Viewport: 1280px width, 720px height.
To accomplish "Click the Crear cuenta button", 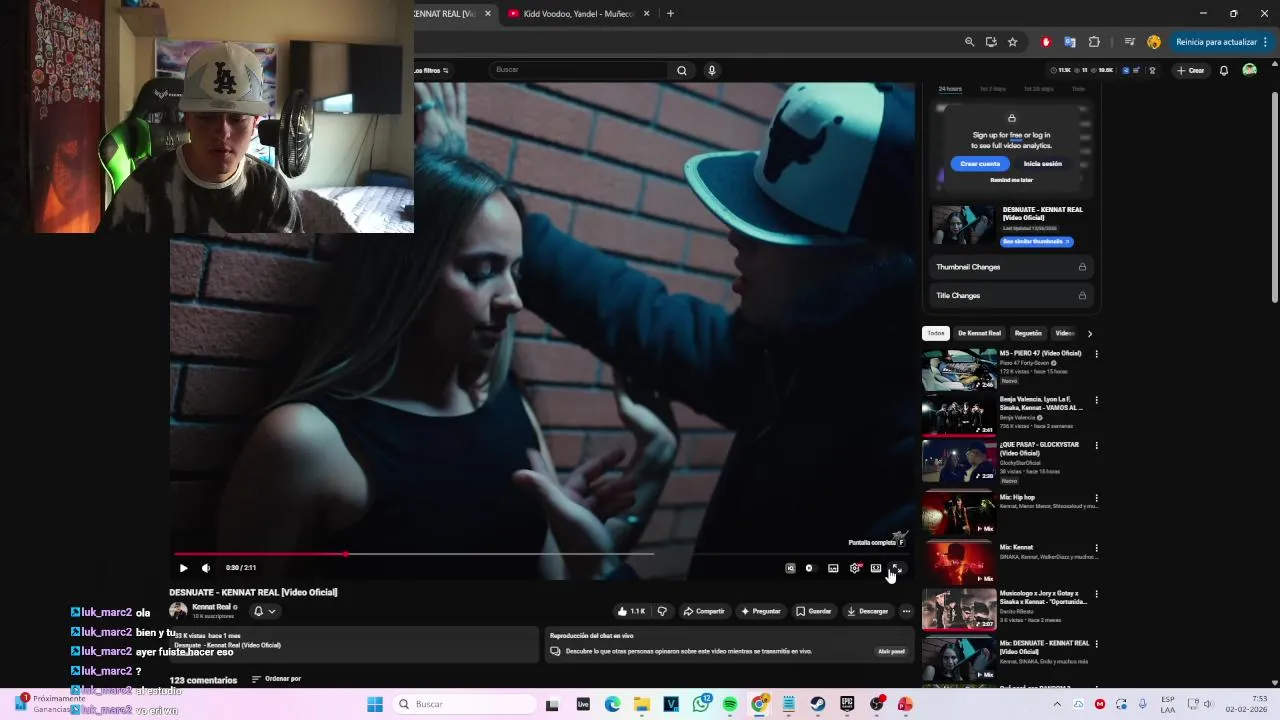I will tap(980, 164).
